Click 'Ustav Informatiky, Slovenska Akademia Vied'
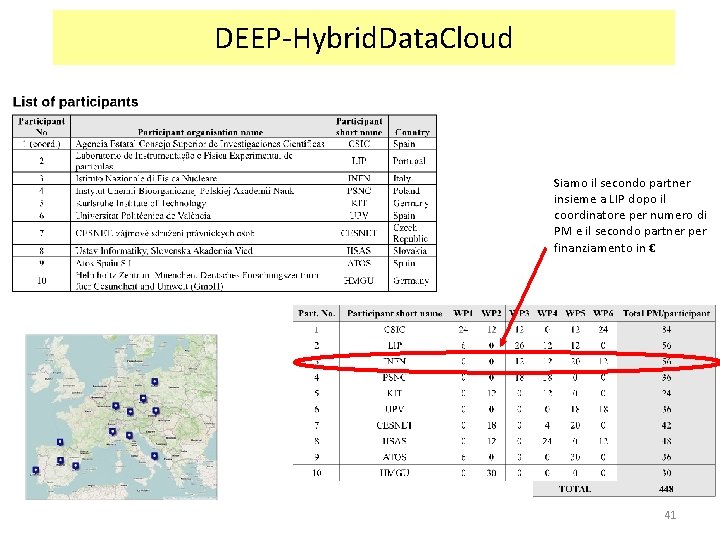 pos(164,251)
